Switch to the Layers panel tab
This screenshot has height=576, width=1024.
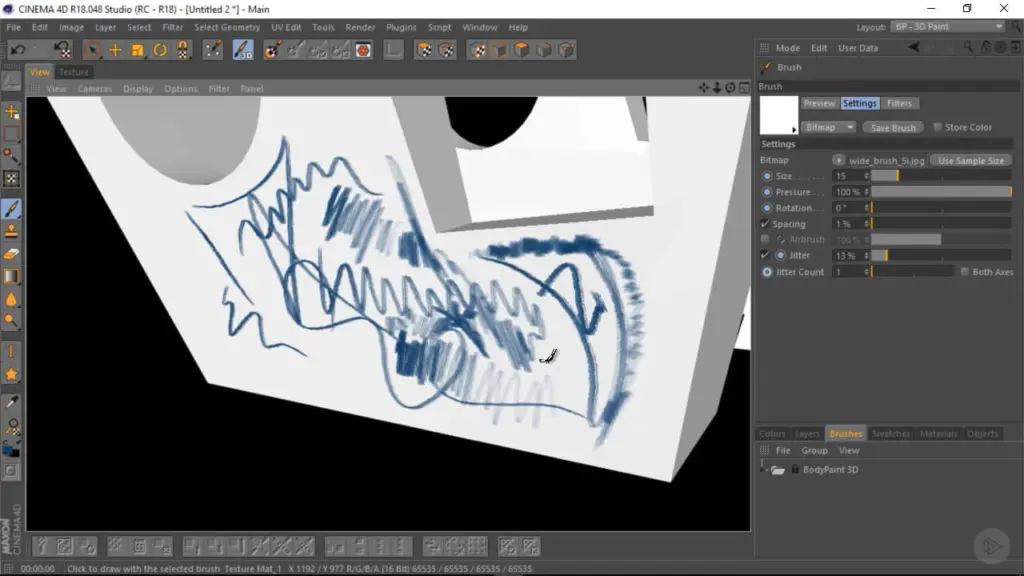[807, 434]
